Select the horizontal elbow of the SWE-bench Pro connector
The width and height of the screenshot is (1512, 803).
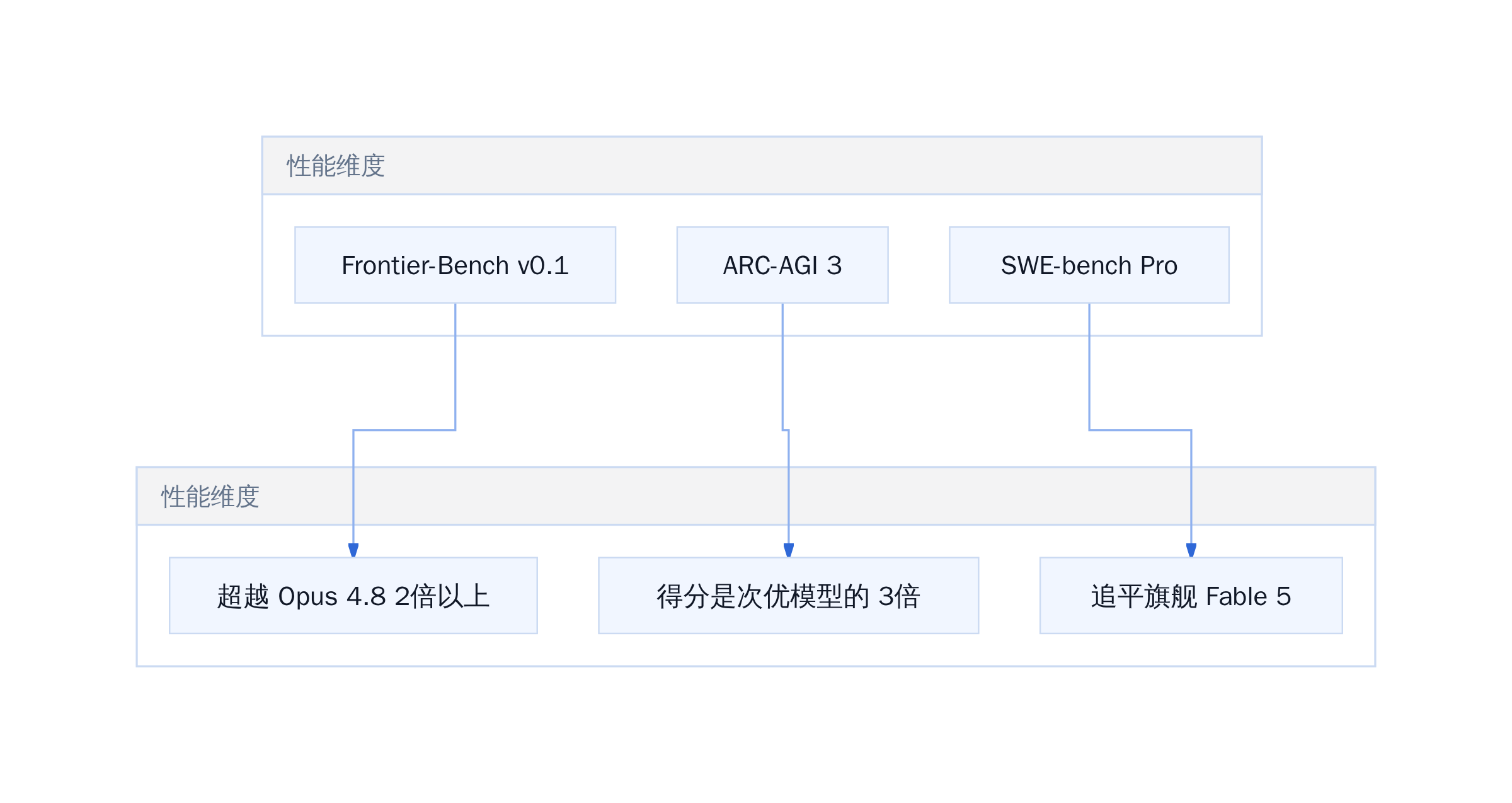pos(1140,430)
